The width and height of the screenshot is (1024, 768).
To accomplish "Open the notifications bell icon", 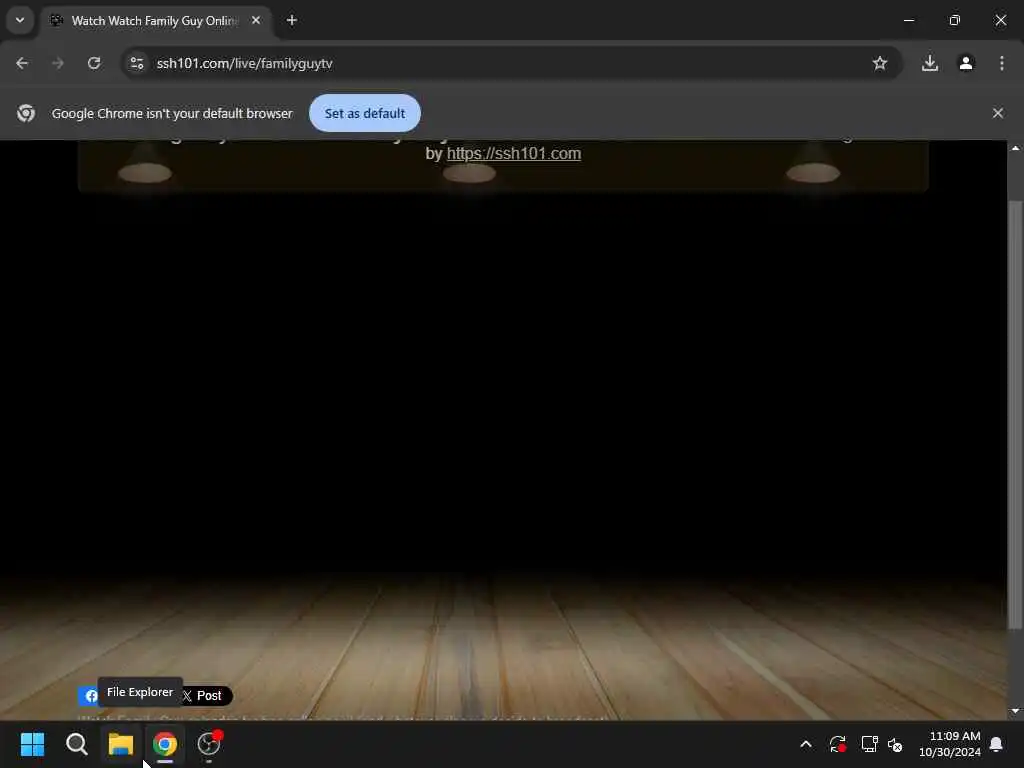I will coord(997,744).
